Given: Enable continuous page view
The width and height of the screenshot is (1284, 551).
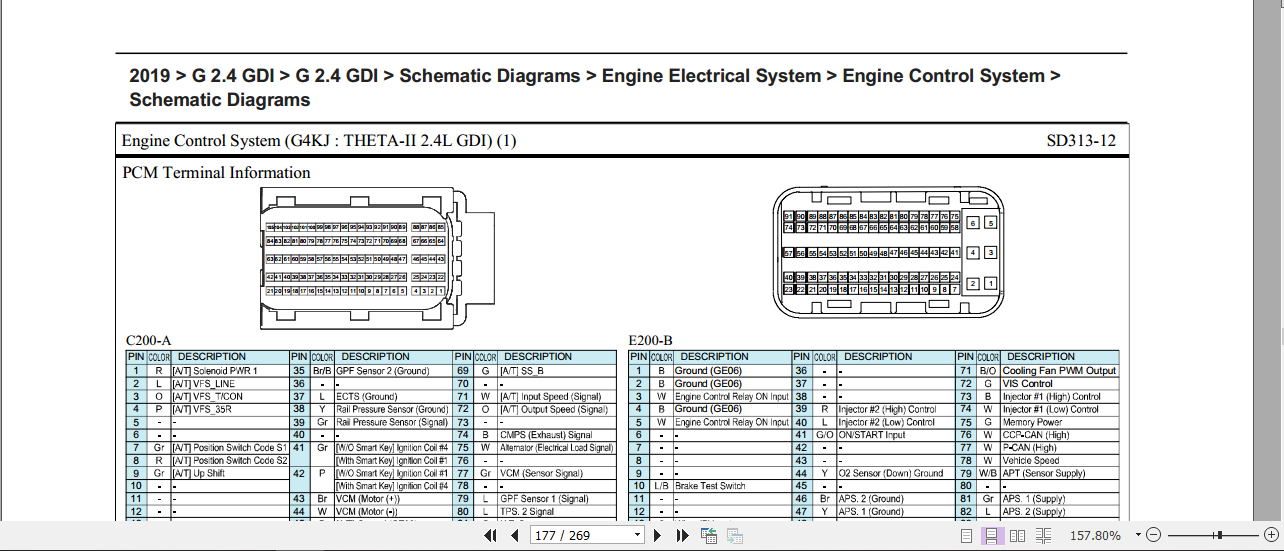Looking at the screenshot, I should [x=992, y=536].
